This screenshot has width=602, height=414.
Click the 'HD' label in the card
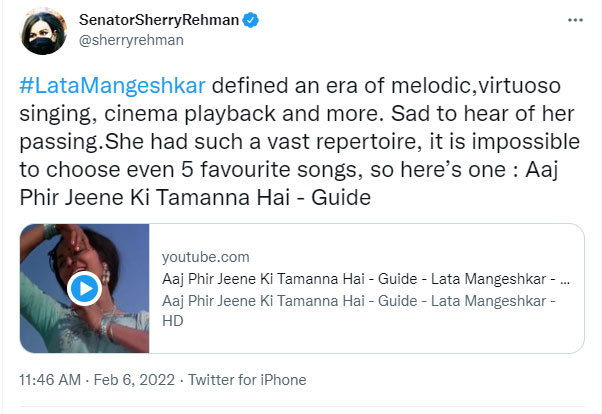point(172,321)
